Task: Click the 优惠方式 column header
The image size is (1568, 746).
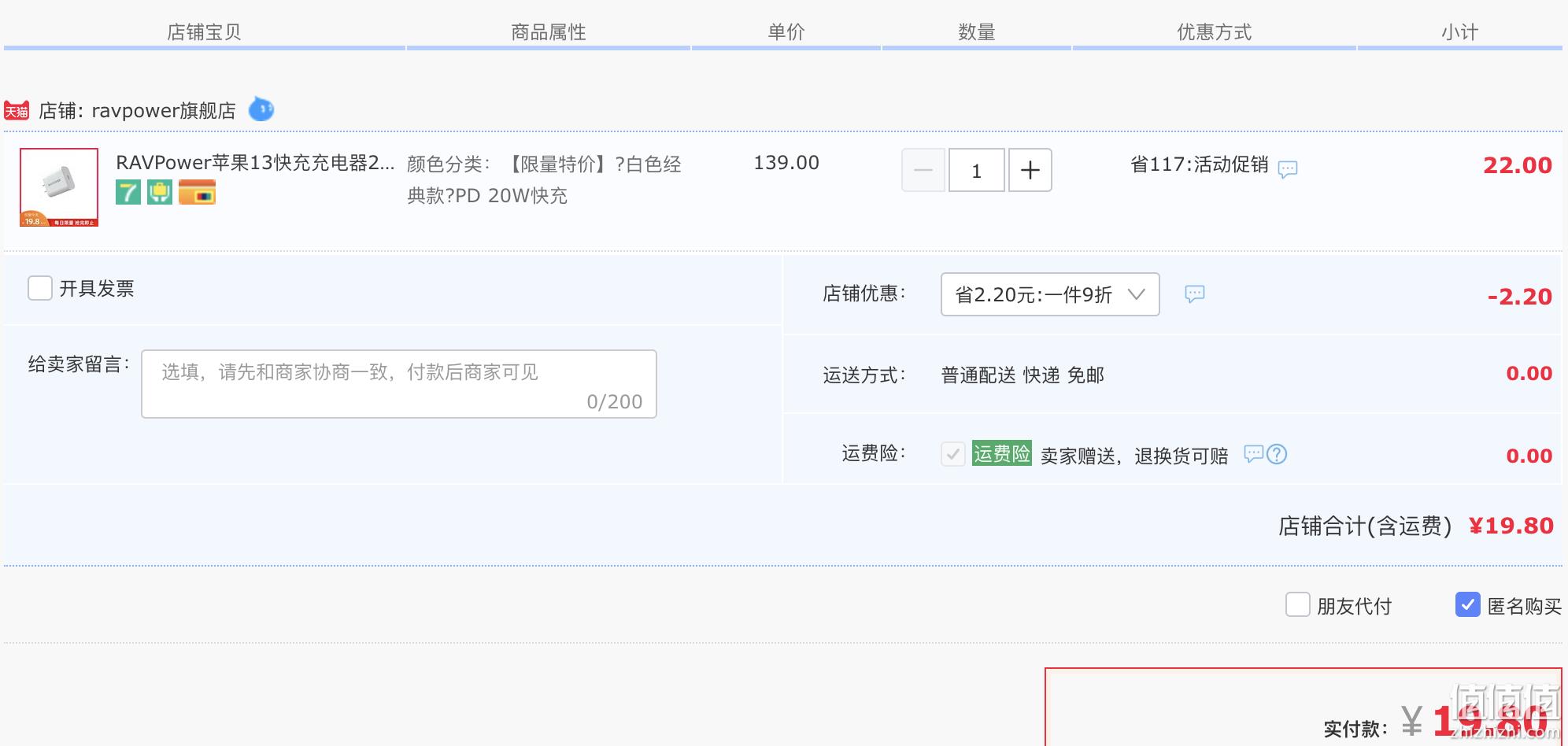Action: [x=1215, y=32]
